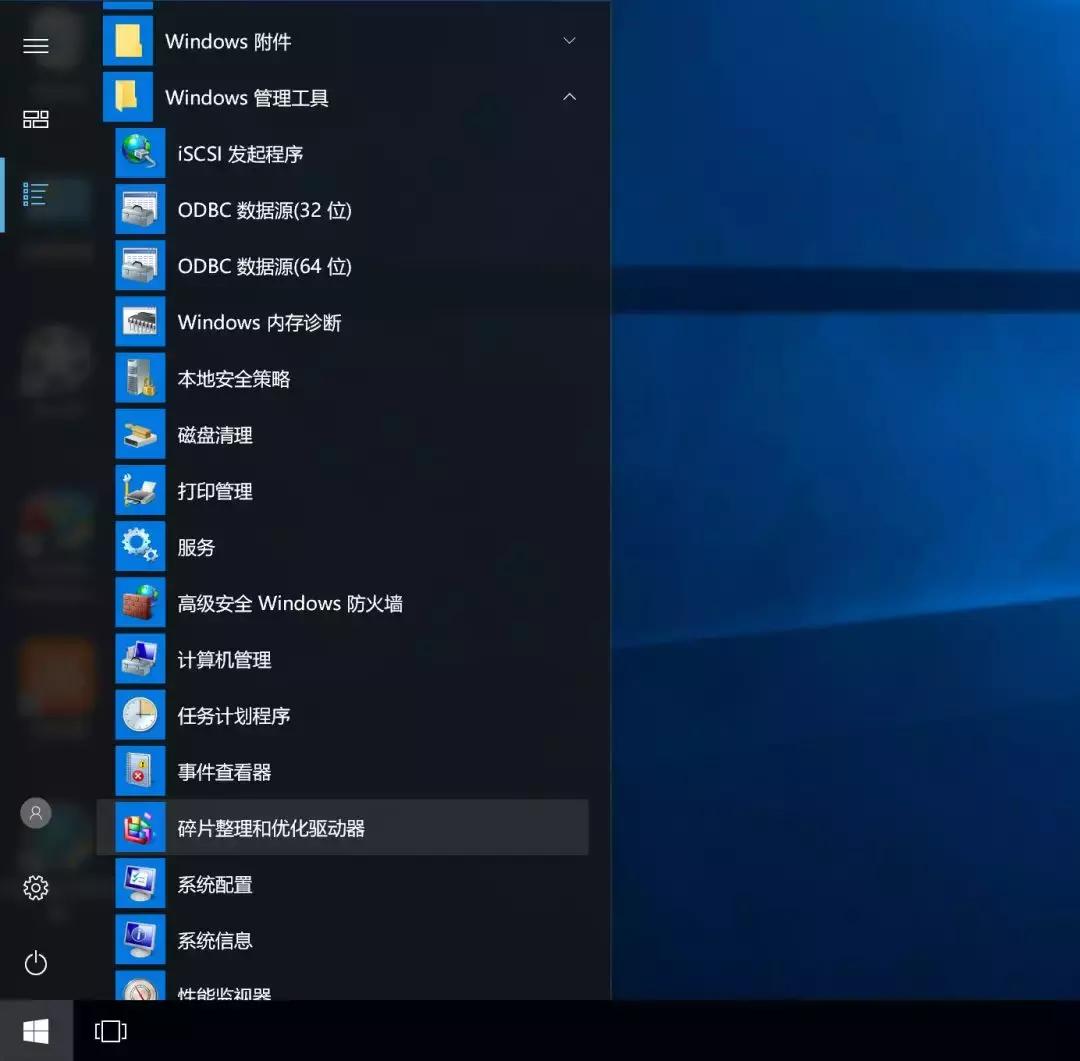Screen dimensions: 1080x1061
Task: Open 事件查看器 icon
Action: tap(140, 771)
